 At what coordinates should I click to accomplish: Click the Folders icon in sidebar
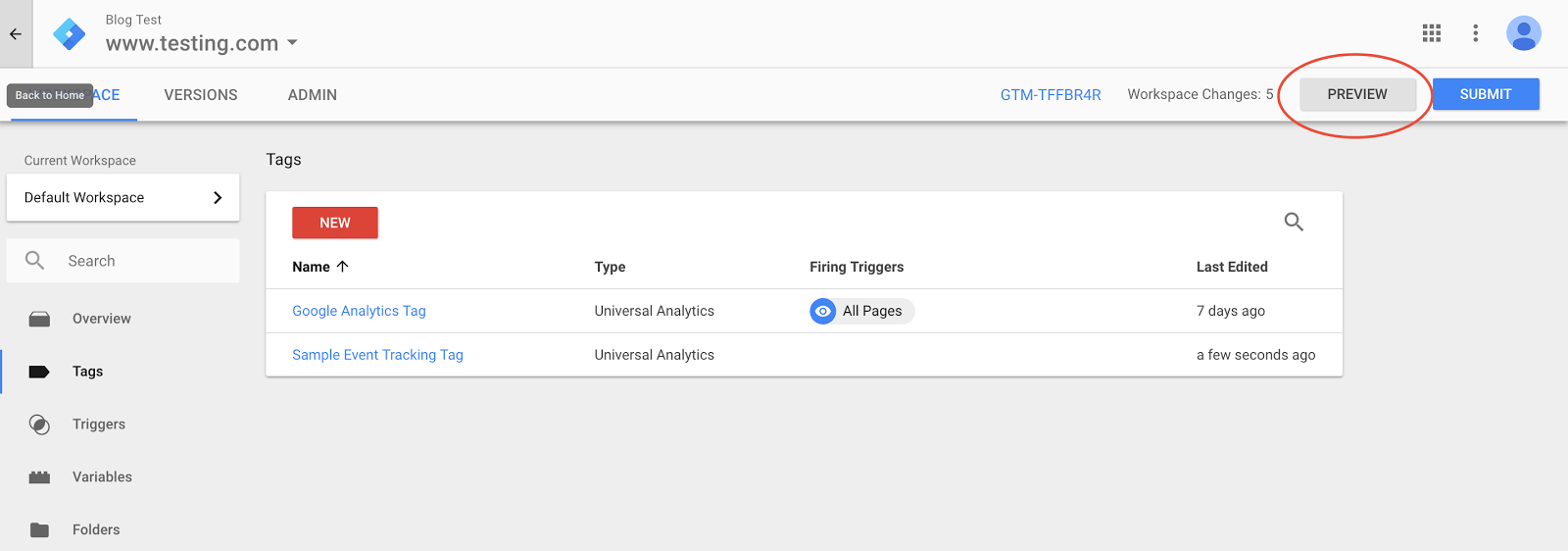[x=39, y=530]
